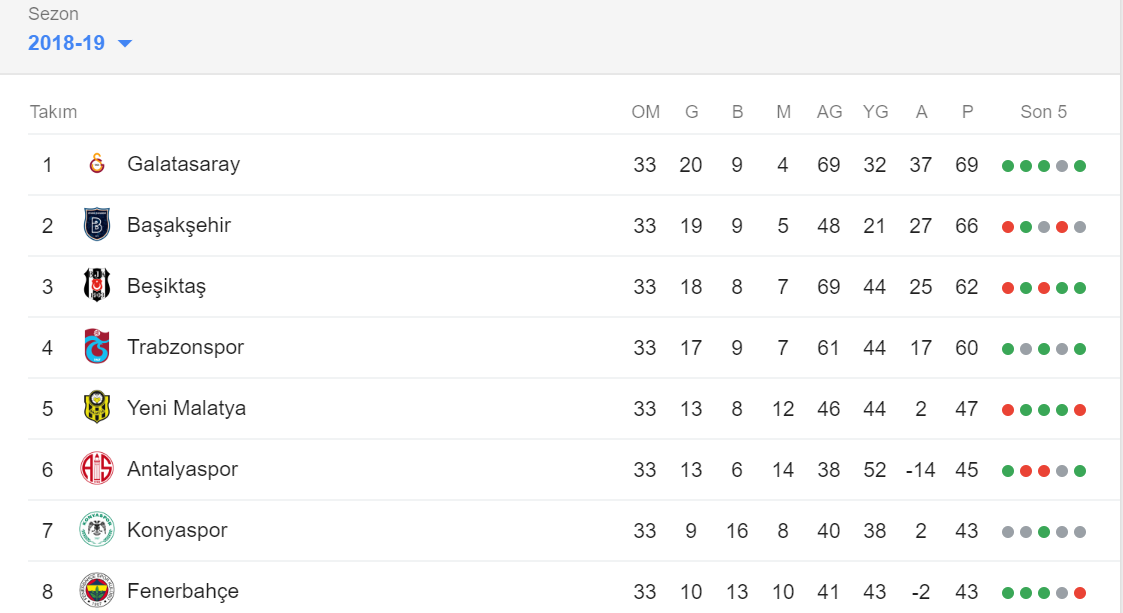The image size is (1123, 613).
Task: Click the Trabzonspor club crest
Action: coord(97,347)
